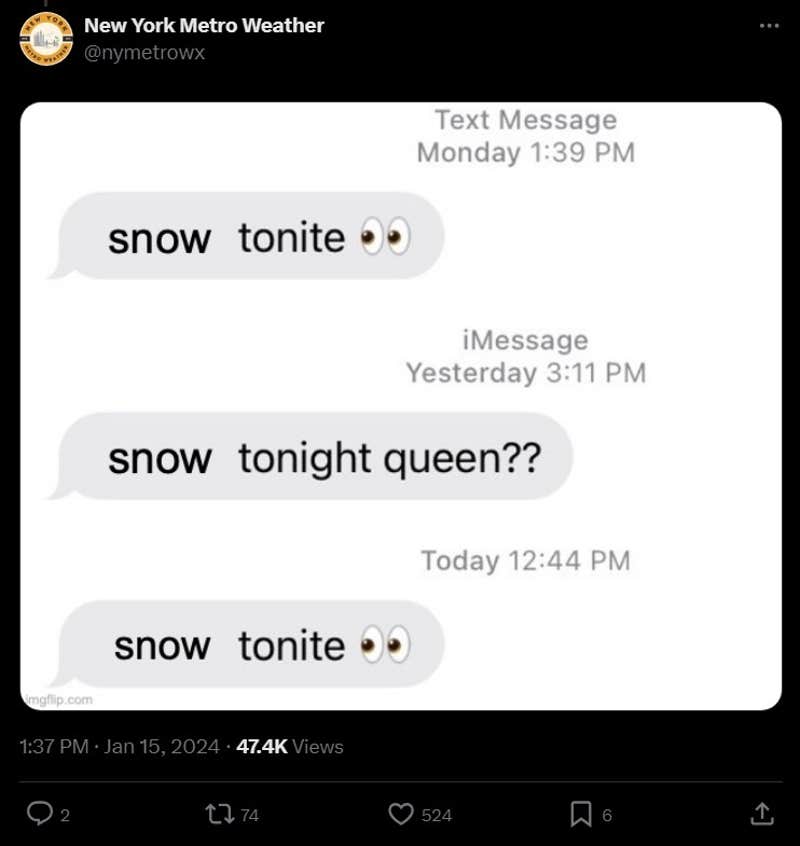The height and width of the screenshot is (846, 800).
Task: Click the New York Metro Weather avatar
Action: [46, 40]
